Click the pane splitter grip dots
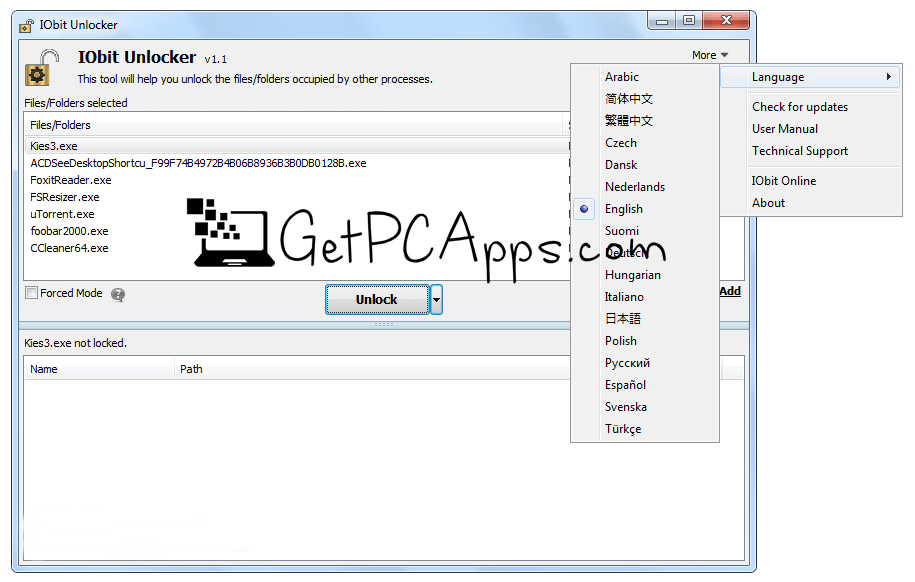Screen dimensions: 915x582 [x=383, y=325]
